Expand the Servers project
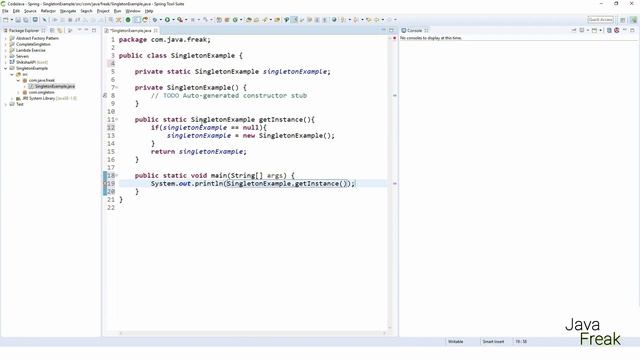Screen dimensions: 640x360 pyautogui.click(x=6, y=56)
